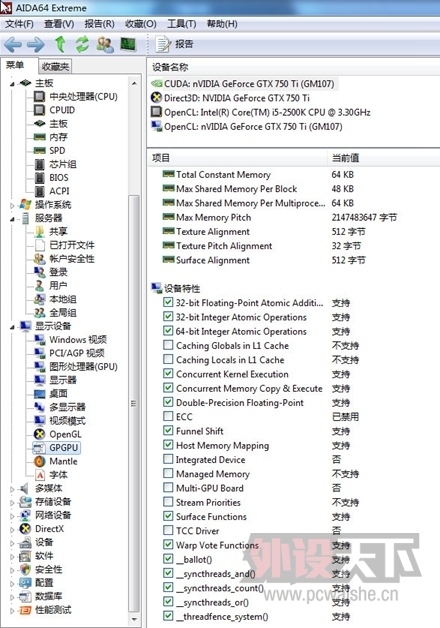Toggle the Managed Memory checkbox

click(x=168, y=473)
